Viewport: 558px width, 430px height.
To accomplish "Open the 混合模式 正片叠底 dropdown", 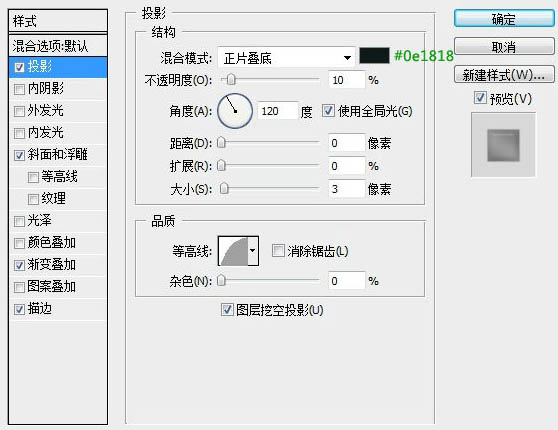I will pyautogui.click(x=286, y=57).
